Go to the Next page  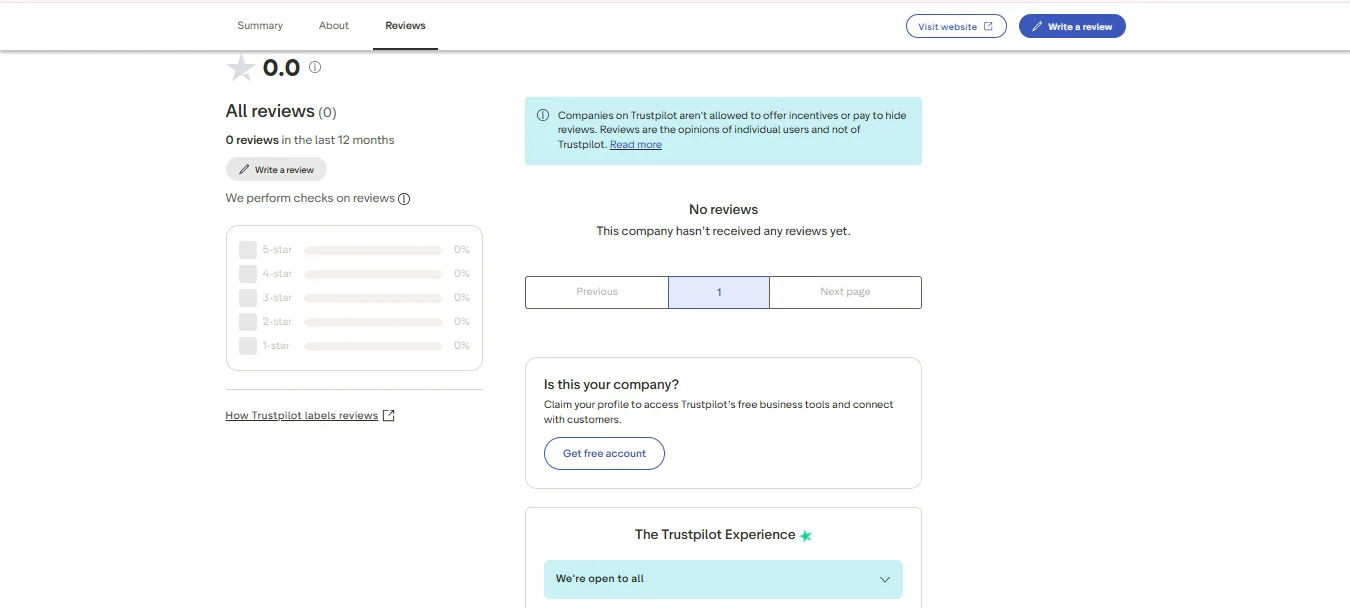point(845,292)
